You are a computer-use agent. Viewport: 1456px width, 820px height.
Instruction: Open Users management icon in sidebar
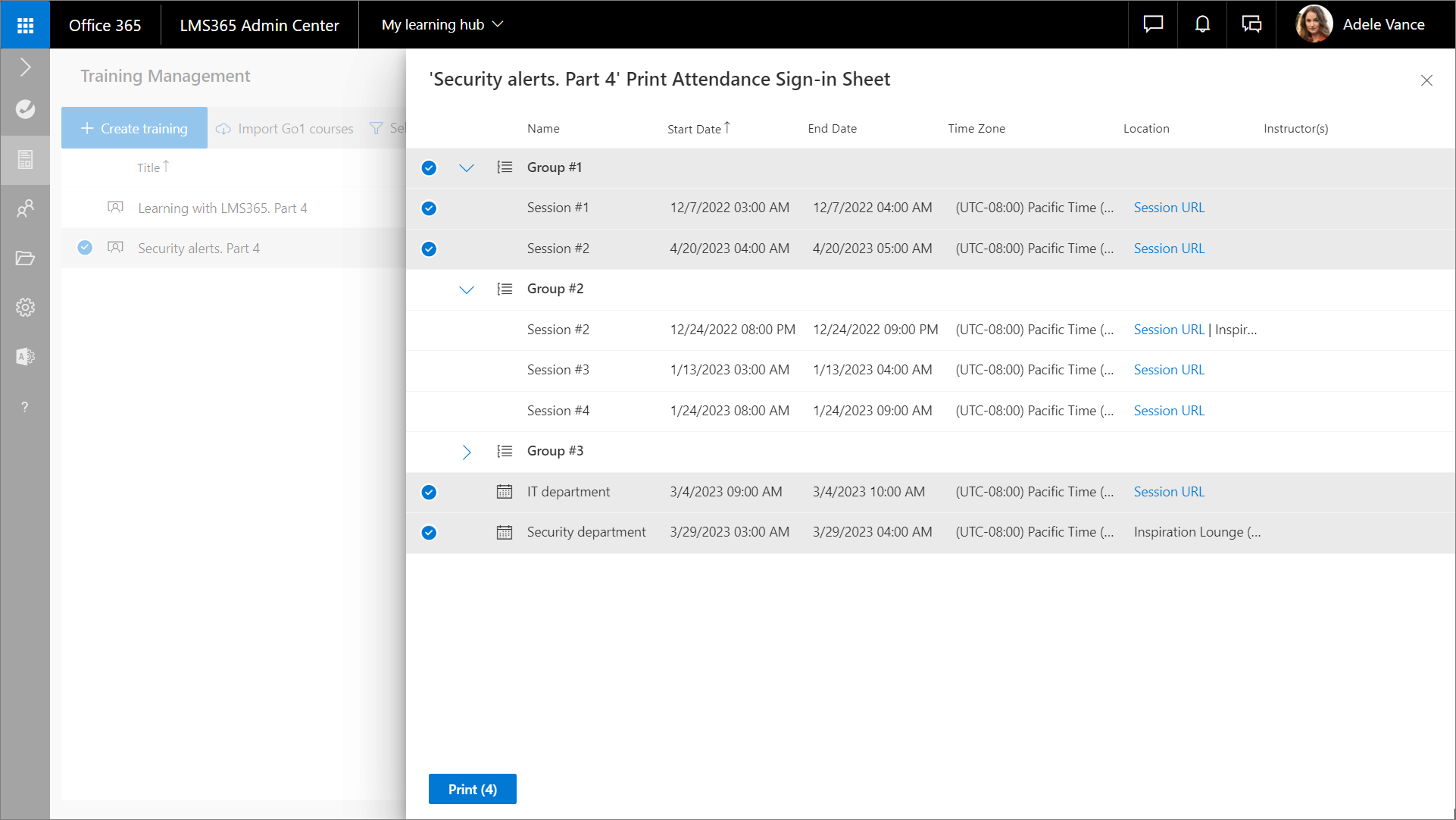pos(25,208)
